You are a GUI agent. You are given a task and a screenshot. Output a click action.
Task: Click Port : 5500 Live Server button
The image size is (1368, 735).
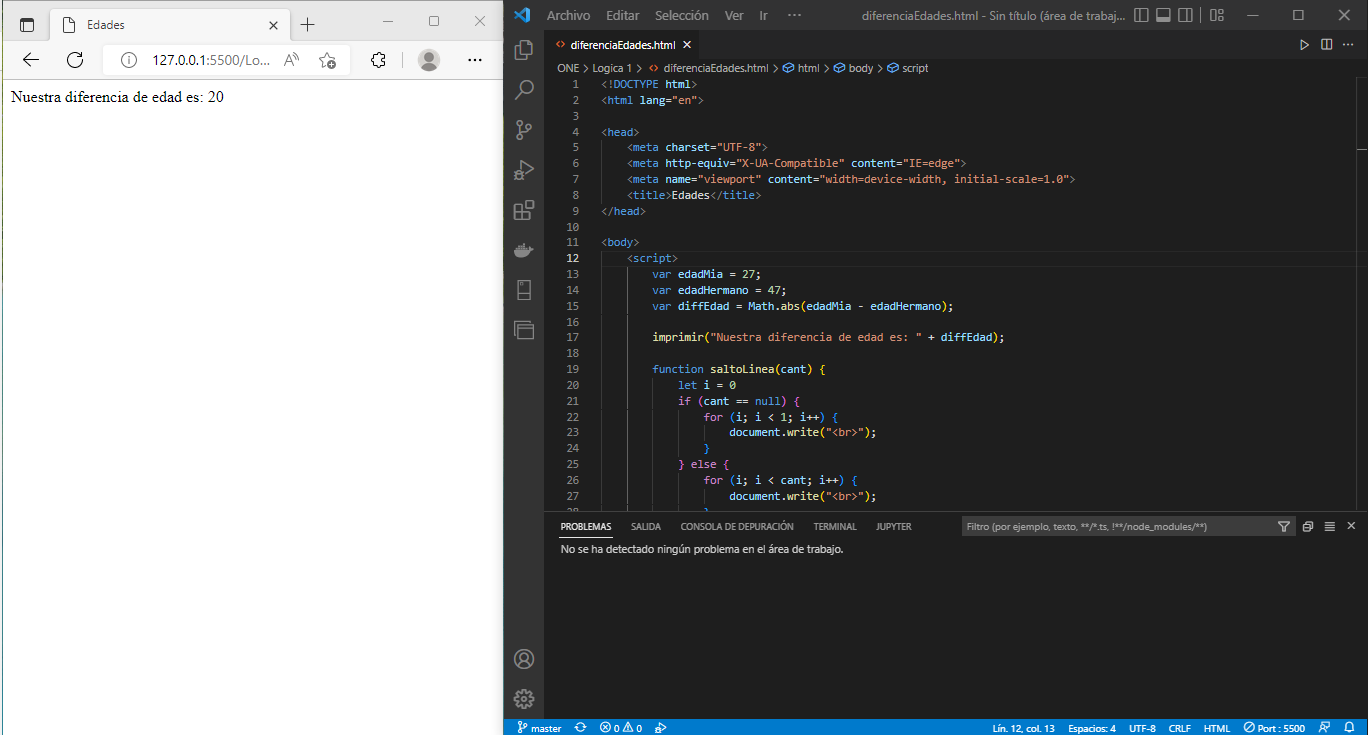[x=1274, y=728]
